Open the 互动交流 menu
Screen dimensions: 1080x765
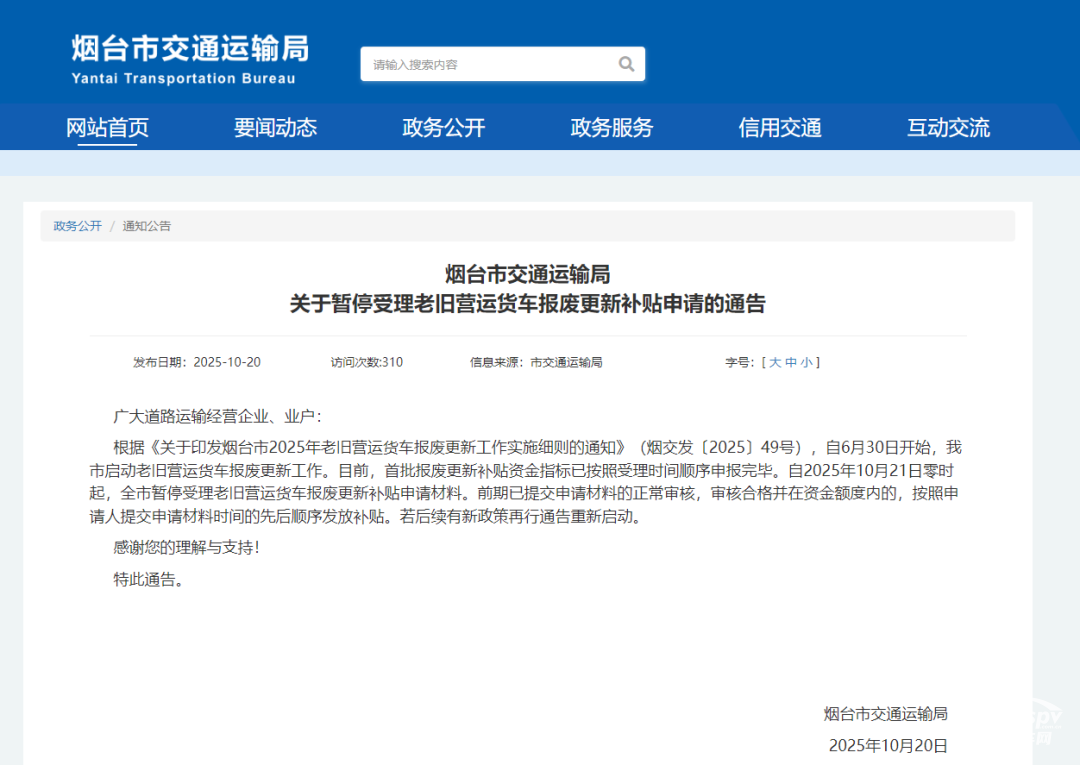948,127
